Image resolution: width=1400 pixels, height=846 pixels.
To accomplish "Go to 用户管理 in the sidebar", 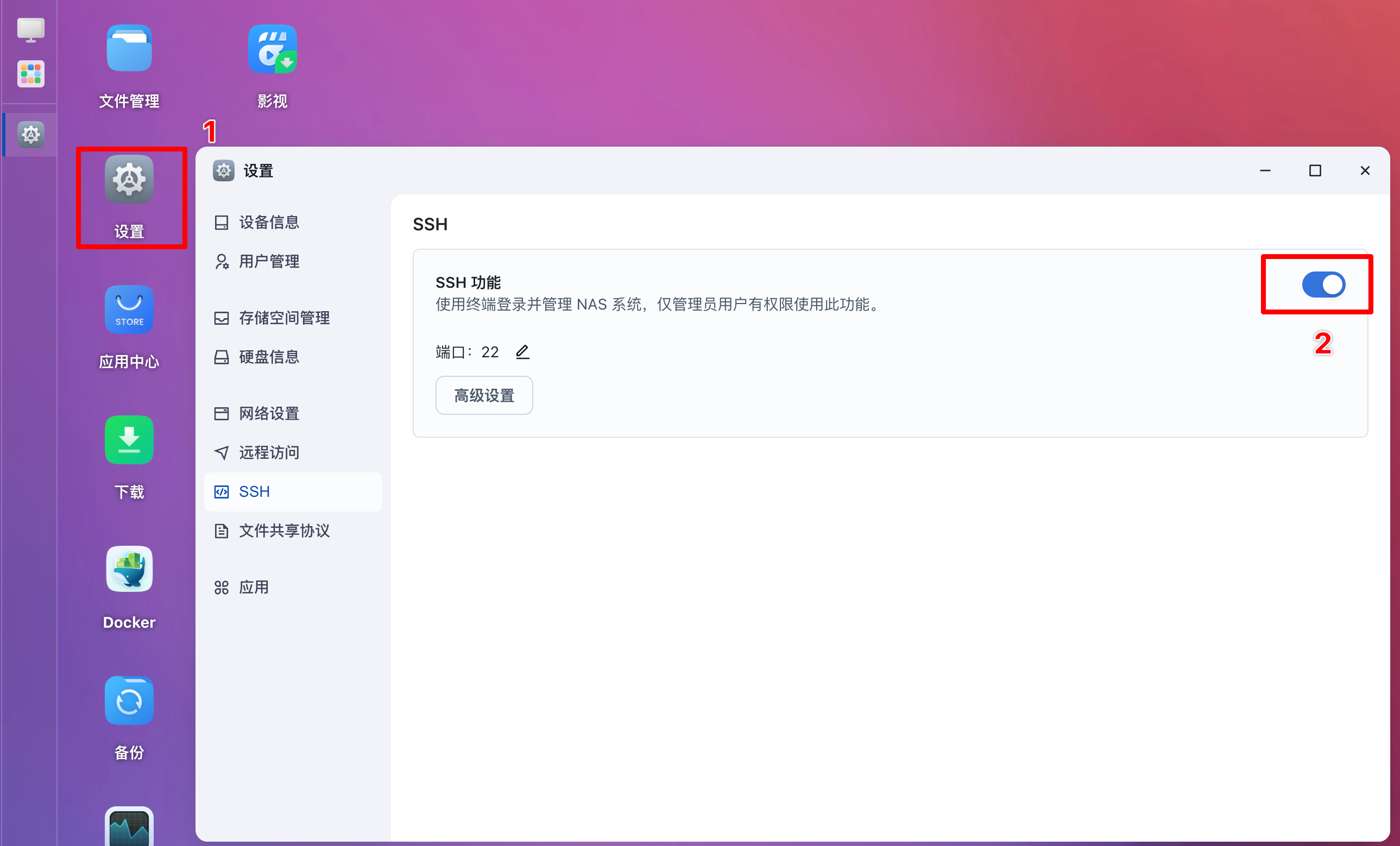I will coord(269,261).
